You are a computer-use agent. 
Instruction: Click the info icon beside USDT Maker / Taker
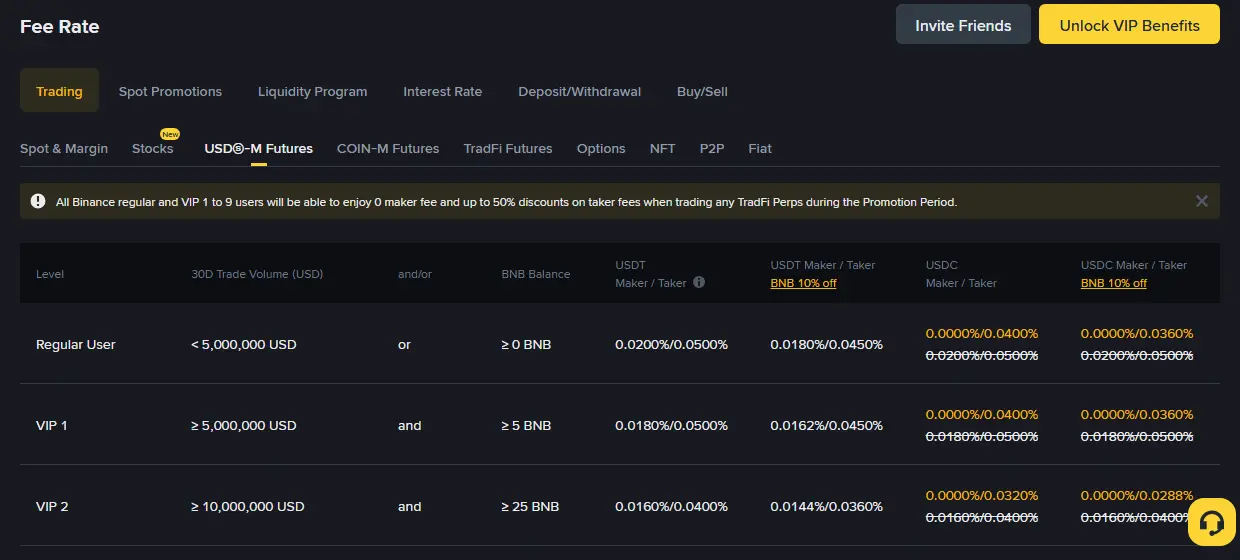699,282
